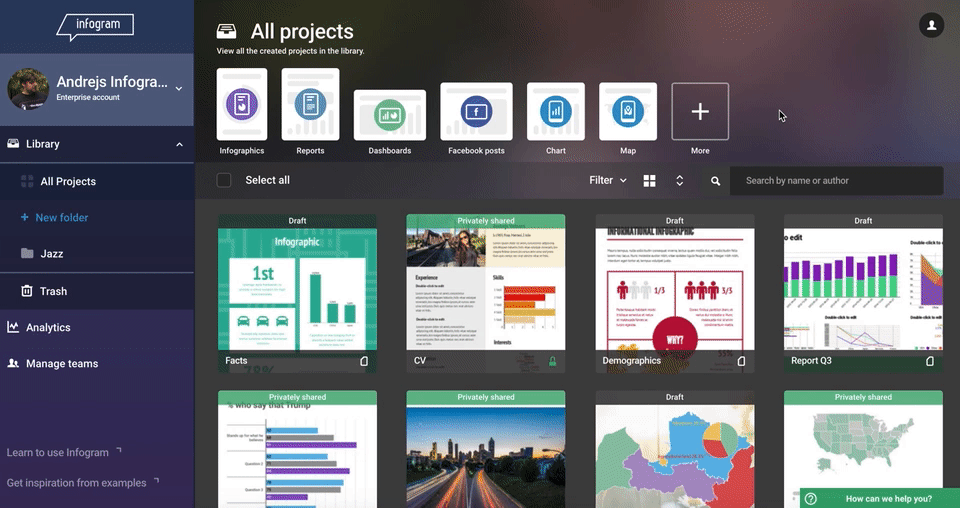Open All Projects in sidebar

[97, 181]
